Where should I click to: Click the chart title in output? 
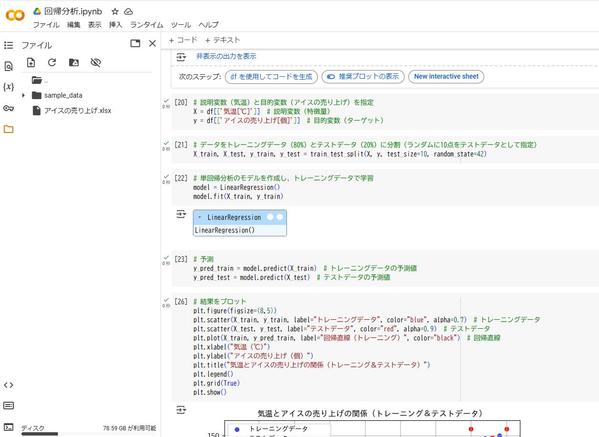pyautogui.click(x=370, y=413)
